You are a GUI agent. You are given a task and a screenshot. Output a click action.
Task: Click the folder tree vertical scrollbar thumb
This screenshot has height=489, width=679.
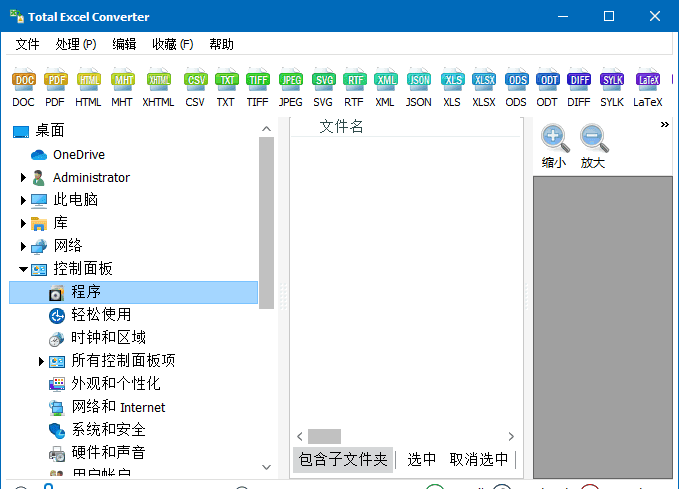266,223
